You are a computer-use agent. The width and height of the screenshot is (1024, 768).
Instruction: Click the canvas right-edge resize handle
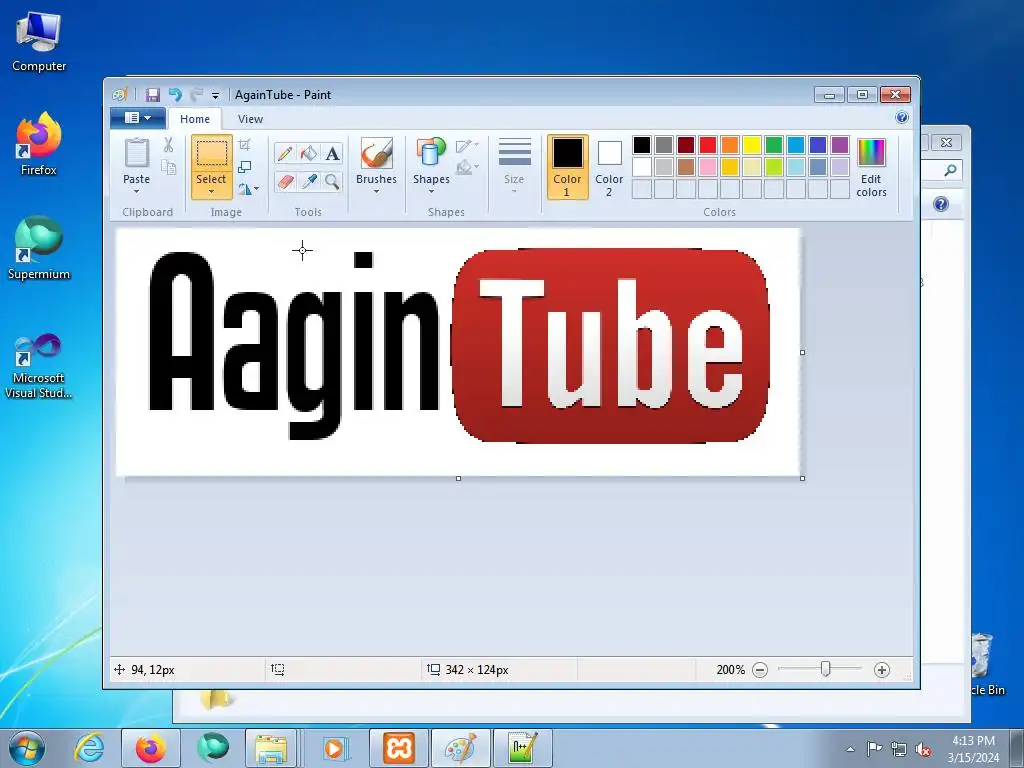coord(803,353)
